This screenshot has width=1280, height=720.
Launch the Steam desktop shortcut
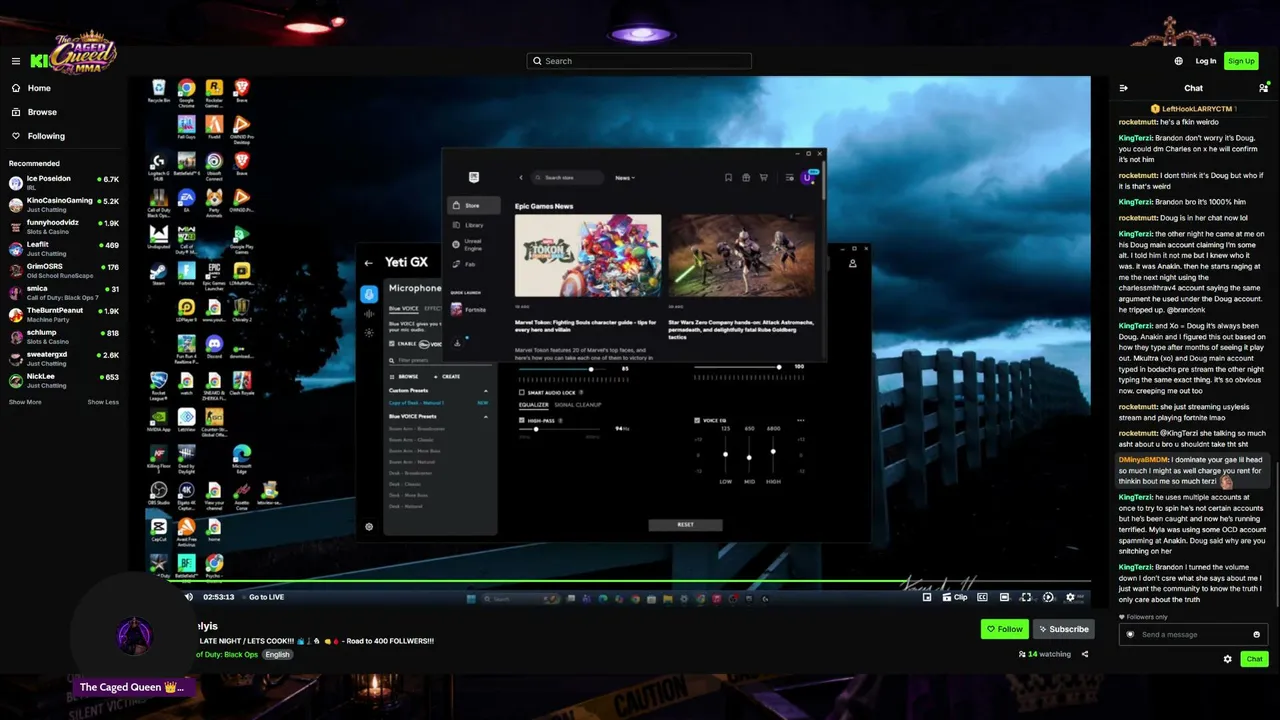(x=158, y=274)
